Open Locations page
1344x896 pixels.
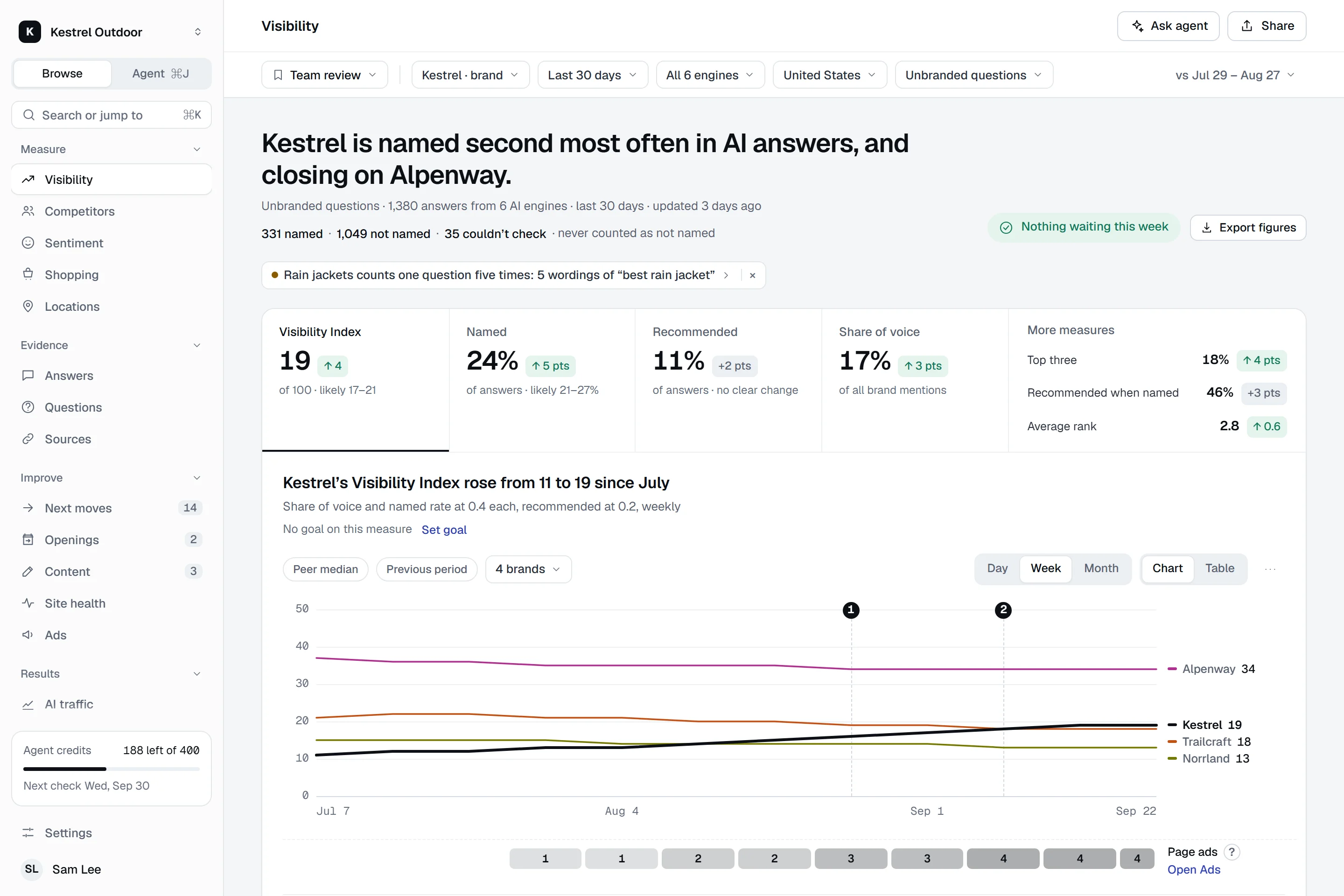[112, 306]
